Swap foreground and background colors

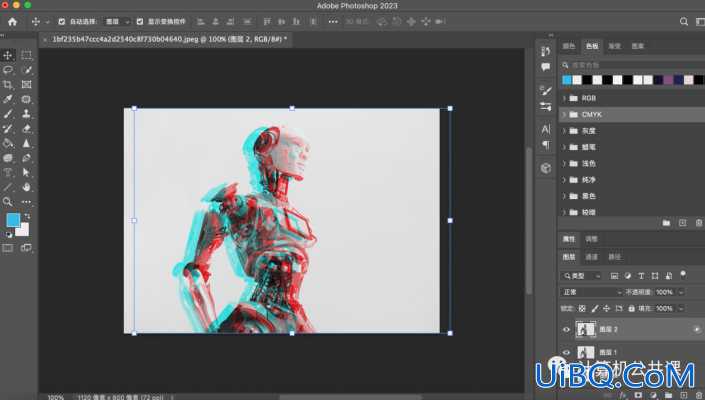pyautogui.click(x=27, y=216)
